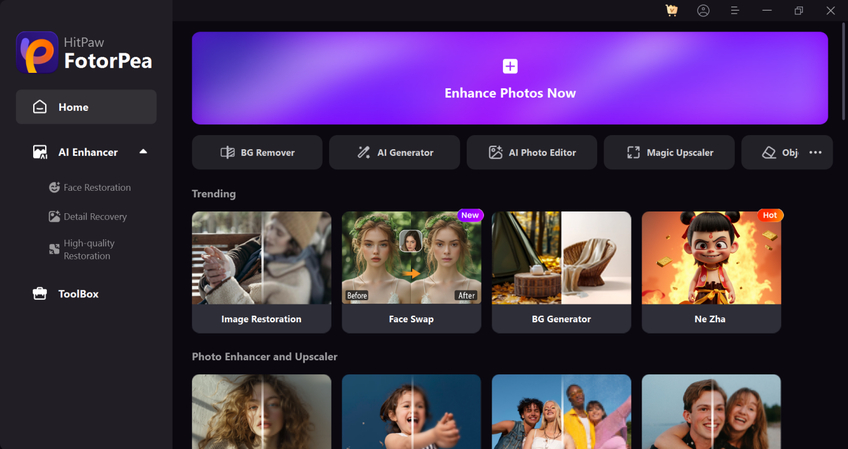Select the Detail Recovery sidebar item

pyautogui.click(x=88, y=216)
